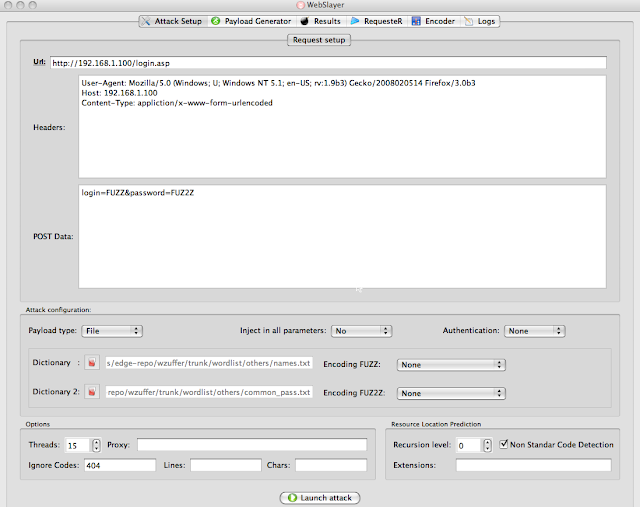The height and width of the screenshot is (507, 640).
Task: Open the Attack Setup tab
Action: 173,21
